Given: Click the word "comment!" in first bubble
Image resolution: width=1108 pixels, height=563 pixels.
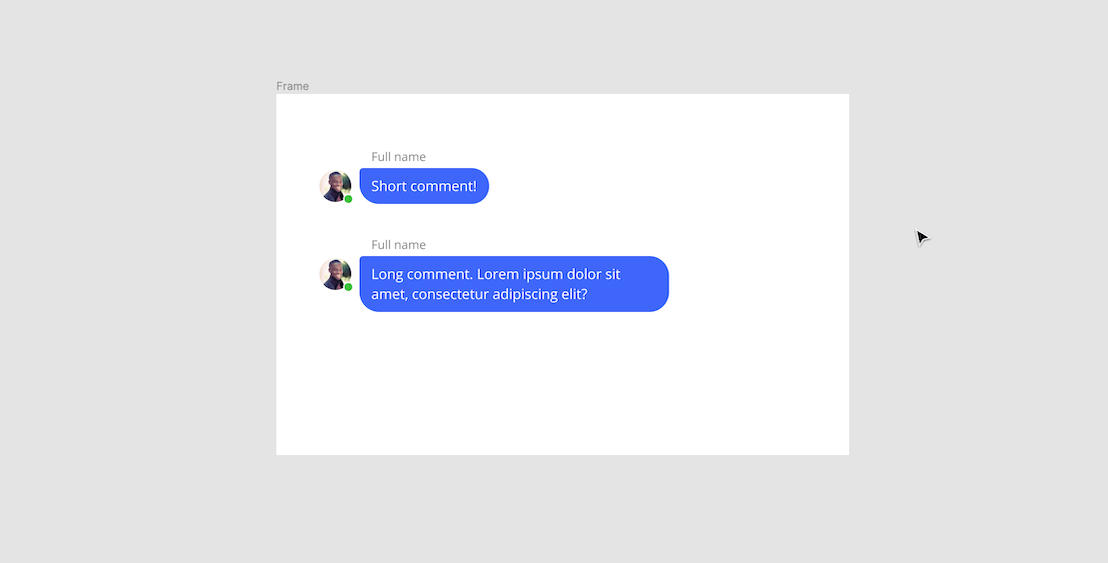Looking at the screenshot, I should (443, 186).
